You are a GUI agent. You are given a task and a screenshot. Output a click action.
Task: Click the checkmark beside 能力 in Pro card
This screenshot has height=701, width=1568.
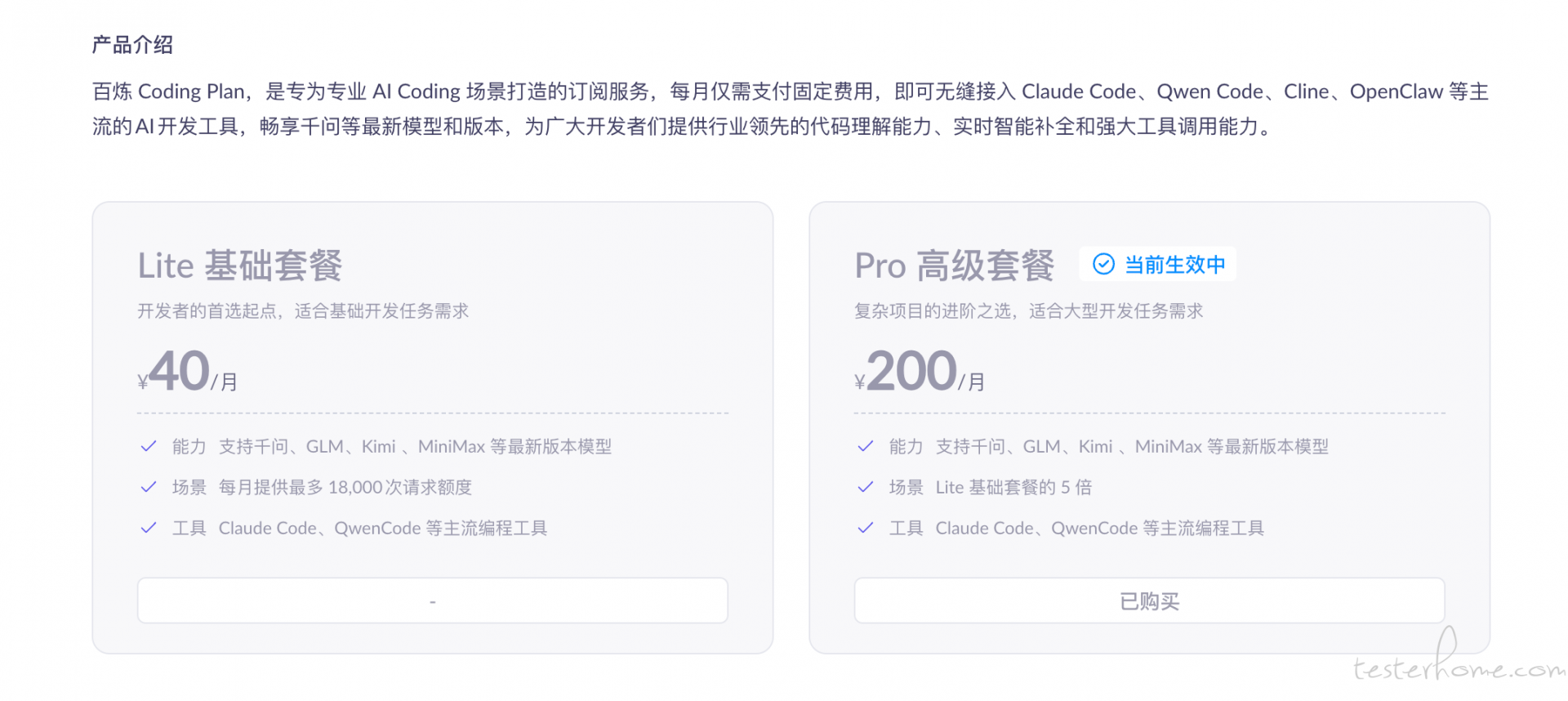(x=866, y=446)
